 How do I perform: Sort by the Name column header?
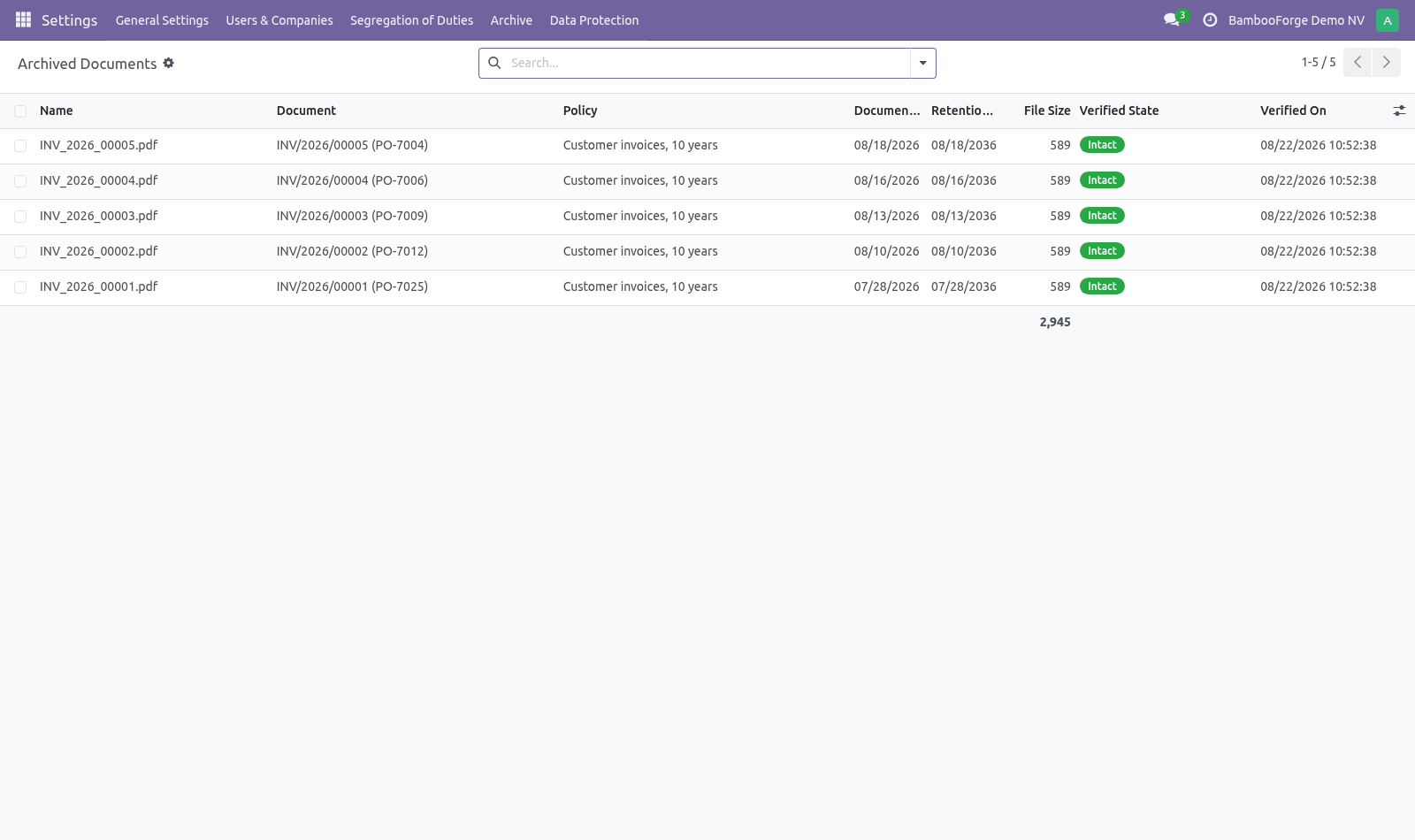(57, 111)
